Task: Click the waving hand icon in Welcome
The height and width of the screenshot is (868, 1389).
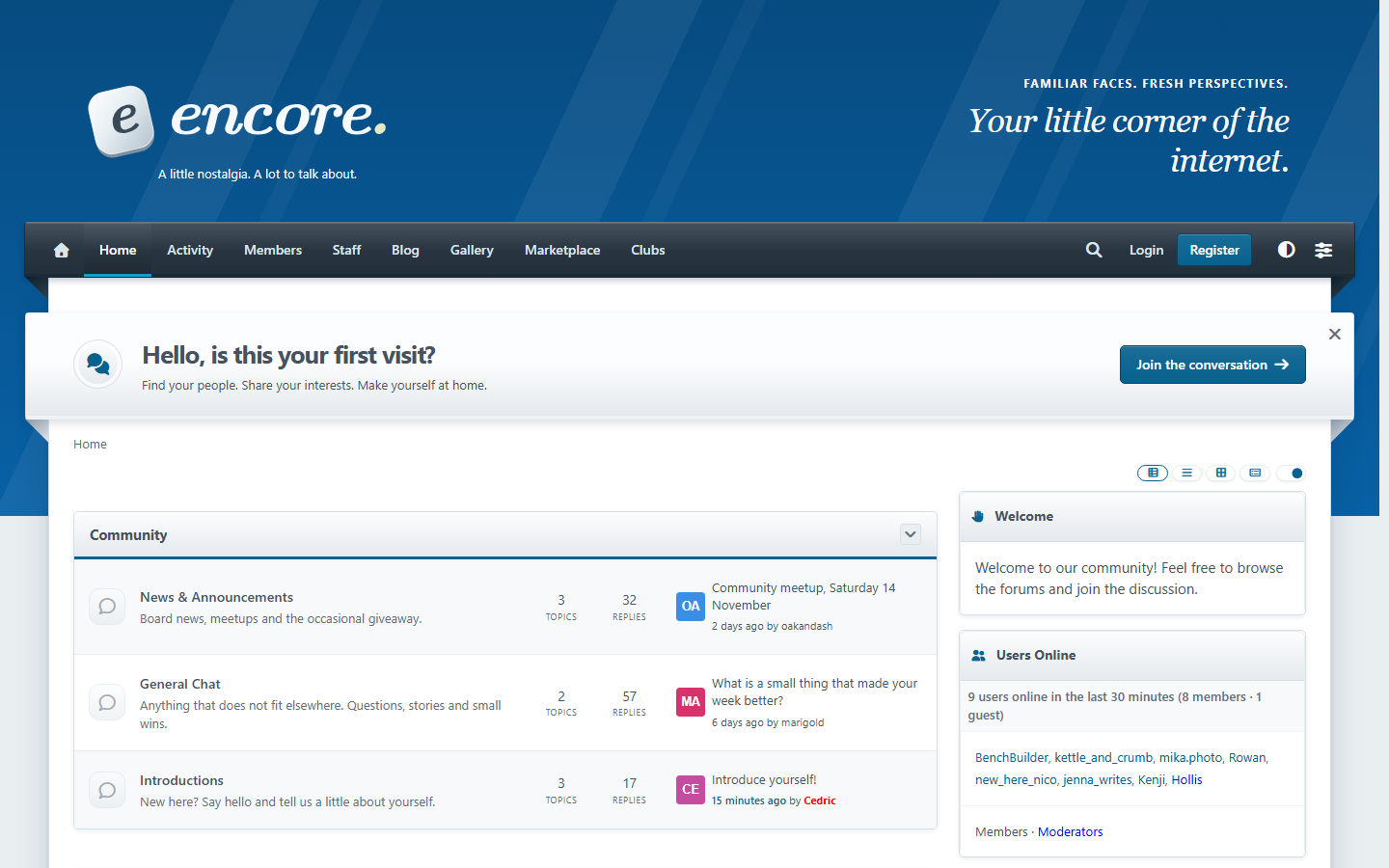Action: tap(978, 516)
